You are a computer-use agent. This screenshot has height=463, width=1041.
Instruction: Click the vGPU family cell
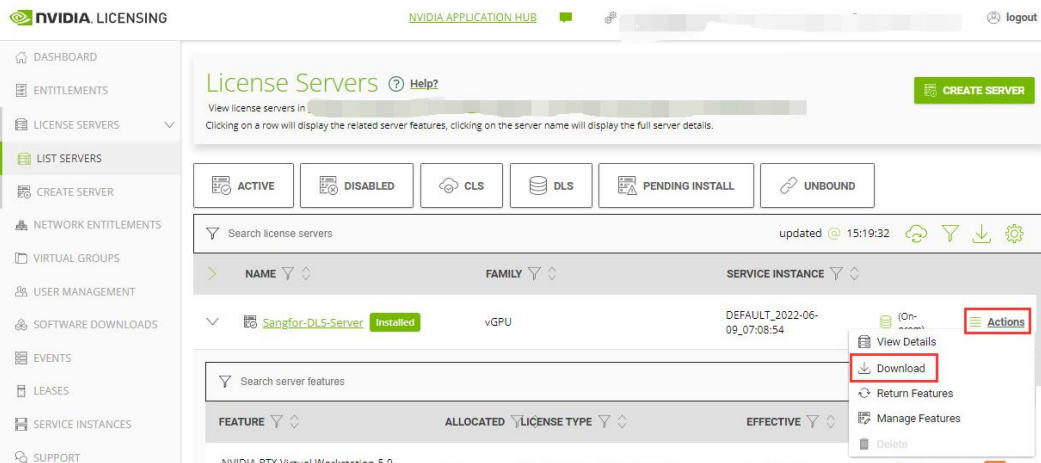[497, 323]
